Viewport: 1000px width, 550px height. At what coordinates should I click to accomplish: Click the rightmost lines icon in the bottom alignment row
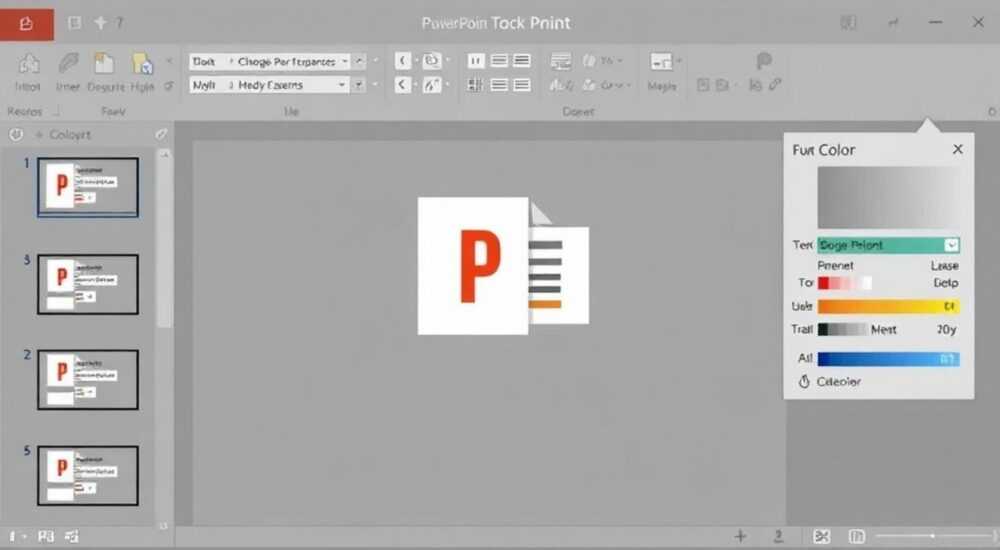pos(522,84)
